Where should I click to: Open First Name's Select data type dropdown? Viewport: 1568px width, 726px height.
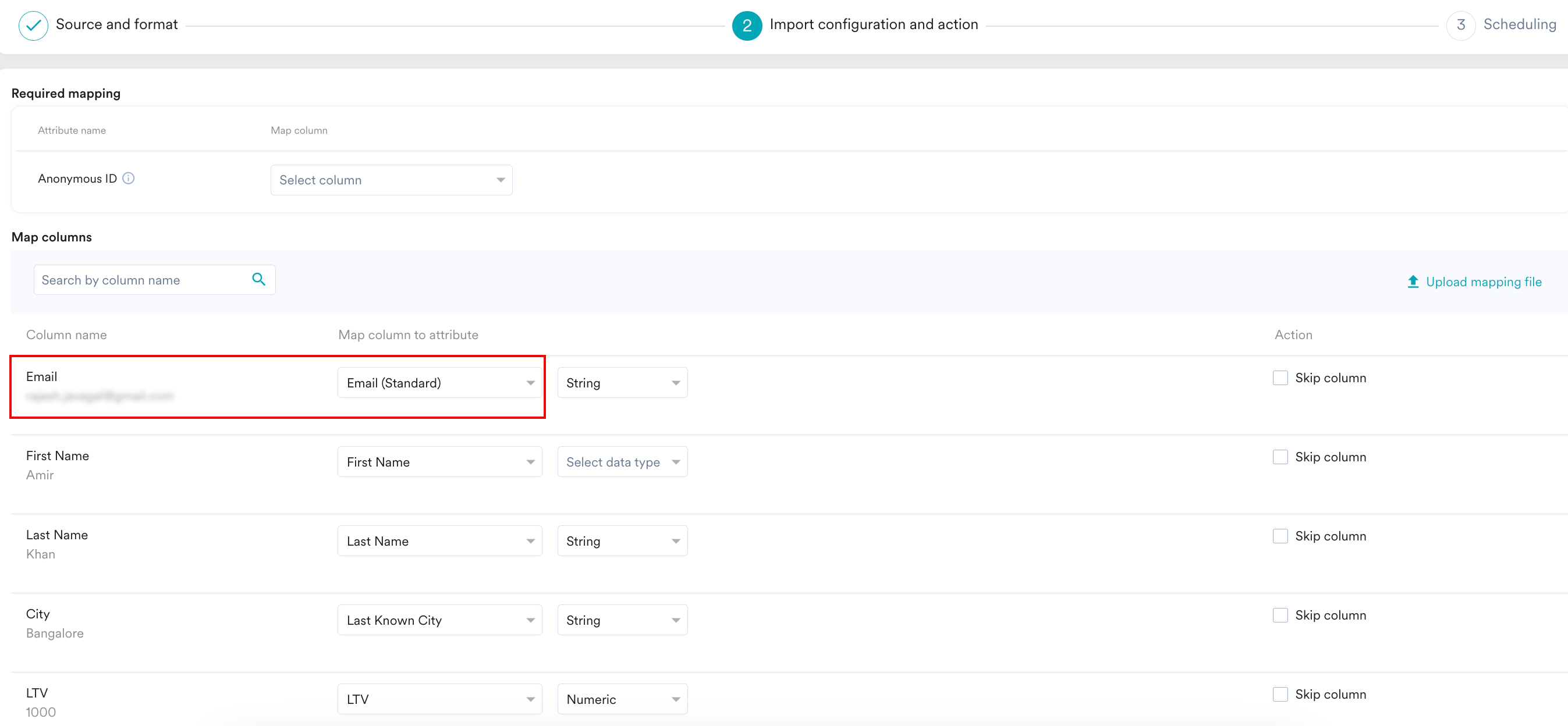tap(622, 462)
